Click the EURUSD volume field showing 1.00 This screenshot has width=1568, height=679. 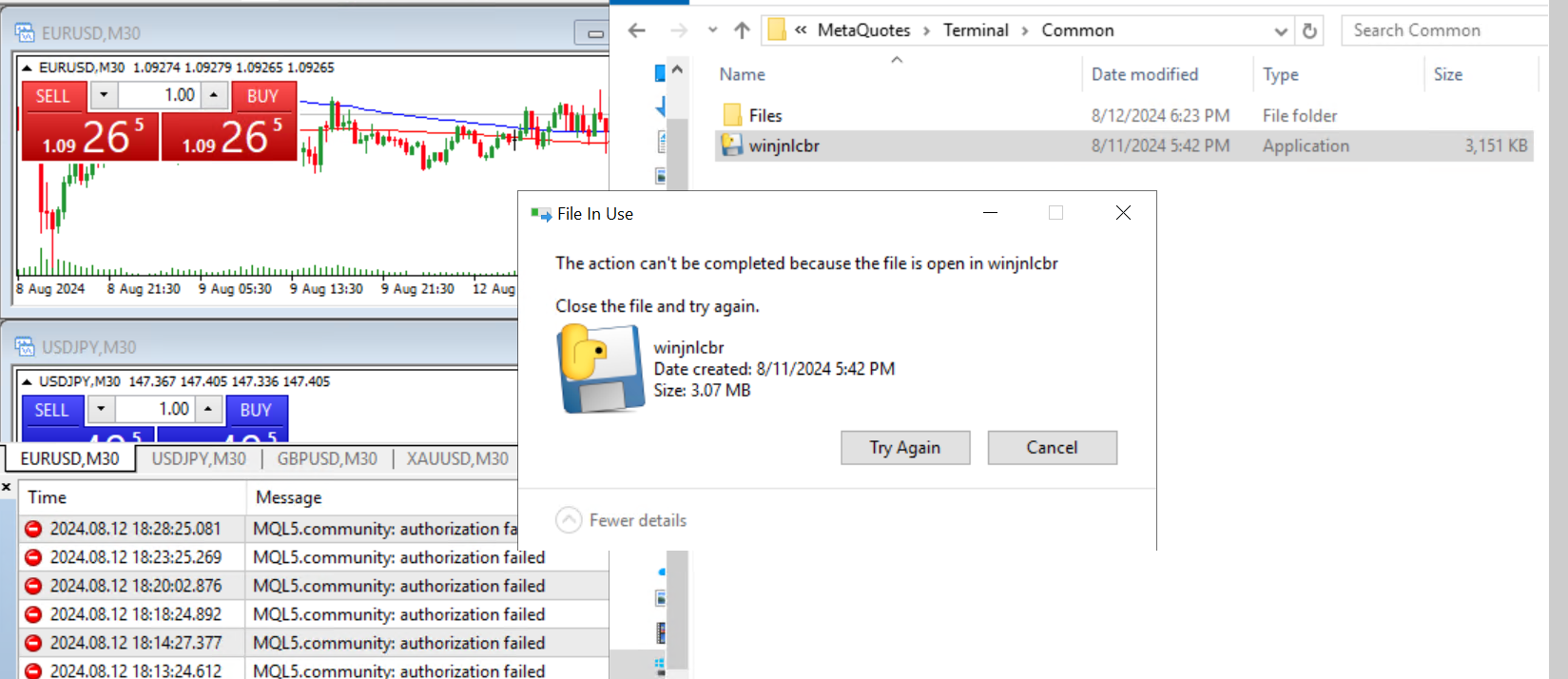pos(159,95)
